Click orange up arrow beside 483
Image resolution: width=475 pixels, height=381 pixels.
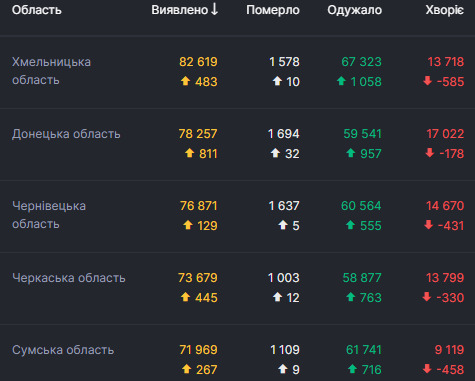[x=185, y=81]
